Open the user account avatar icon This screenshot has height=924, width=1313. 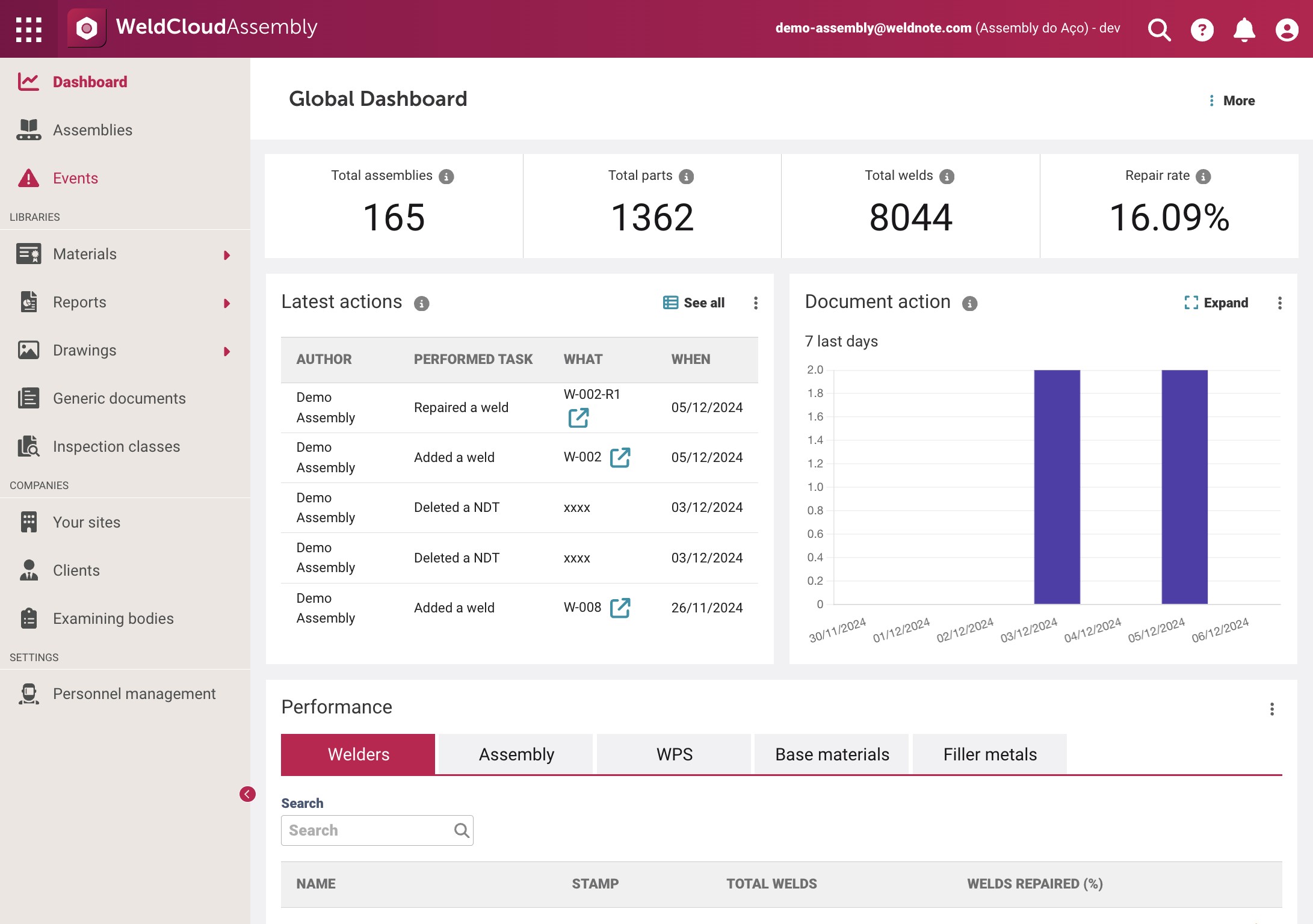click(x=1287, y=29)
